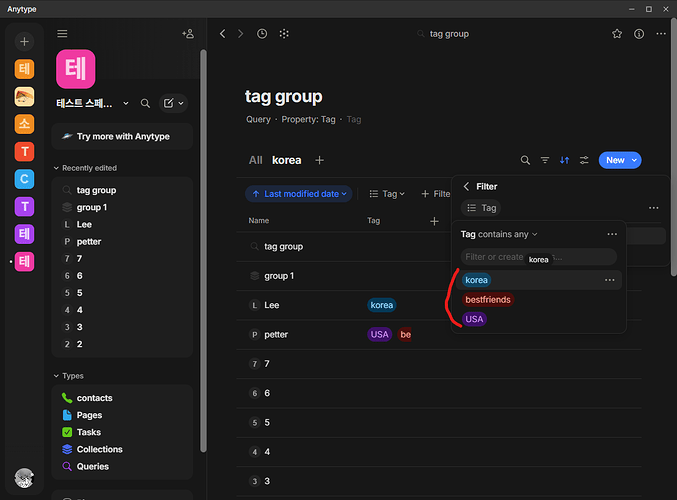
Task: Open three-dot menu beside Tag contains any
Action: click(x=612, y=234)
